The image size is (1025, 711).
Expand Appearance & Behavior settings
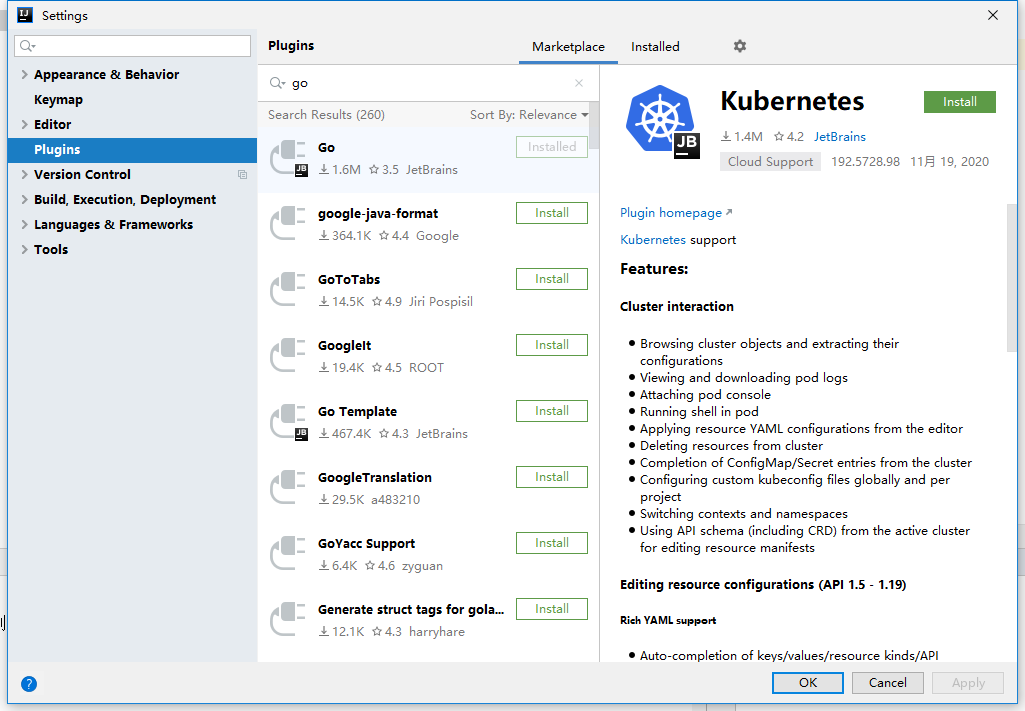click(24, 74)
